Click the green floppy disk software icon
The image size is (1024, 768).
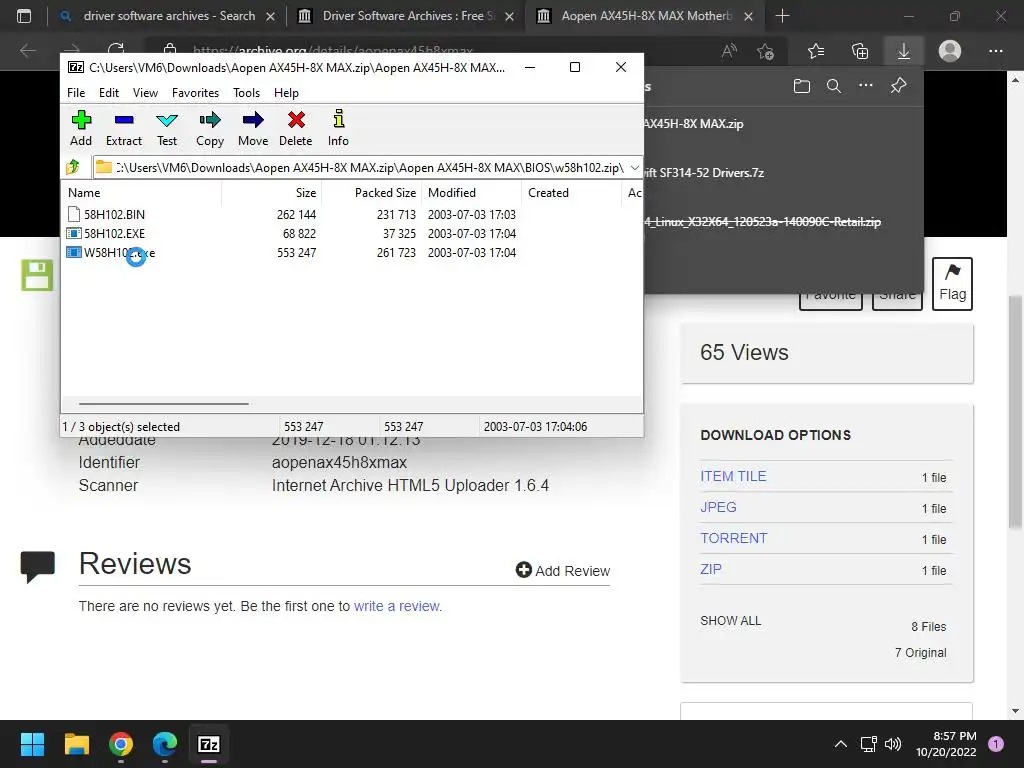click(x=37, y=275)
